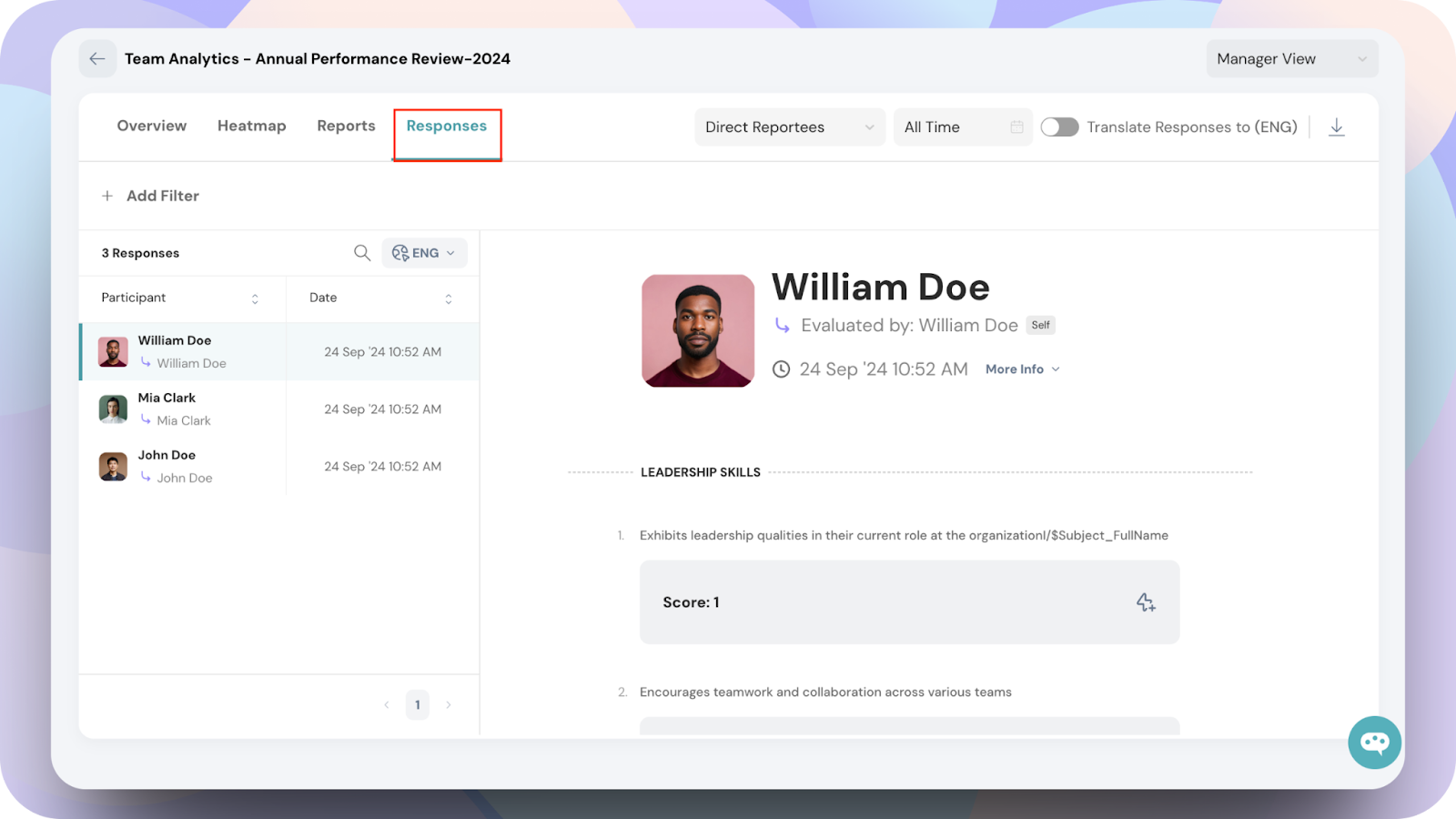
Task: Select John Doe response row
Action: [279, 467]
